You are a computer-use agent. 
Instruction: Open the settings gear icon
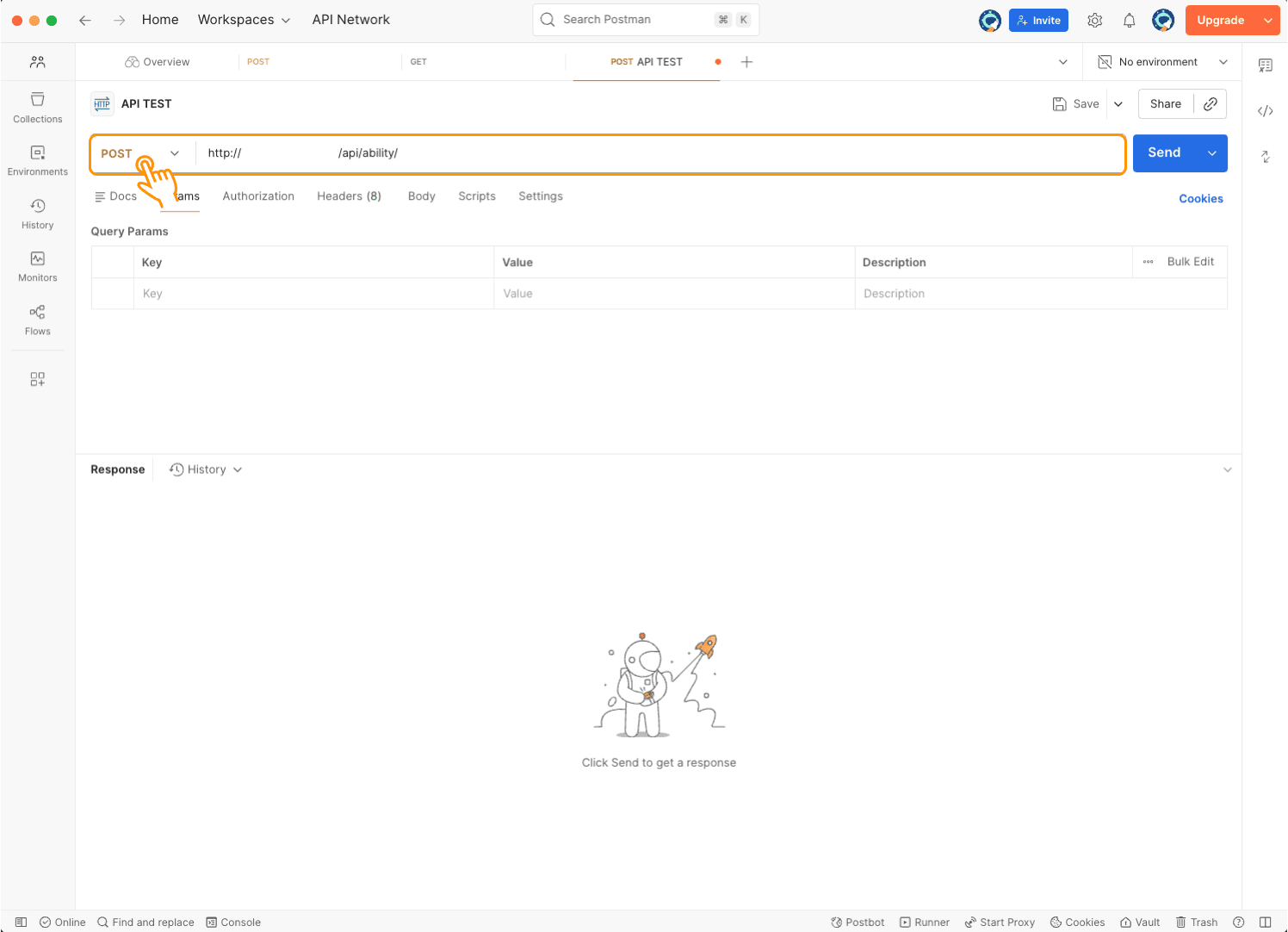coord(1095,20)
